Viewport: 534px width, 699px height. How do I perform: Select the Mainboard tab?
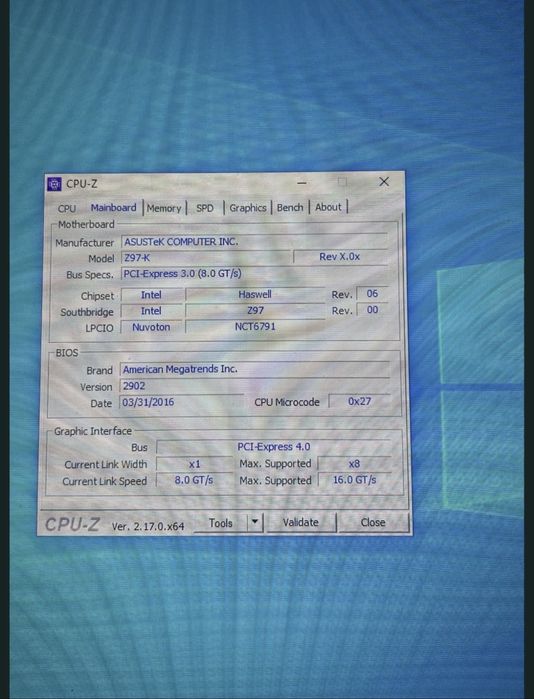(113, 208)
